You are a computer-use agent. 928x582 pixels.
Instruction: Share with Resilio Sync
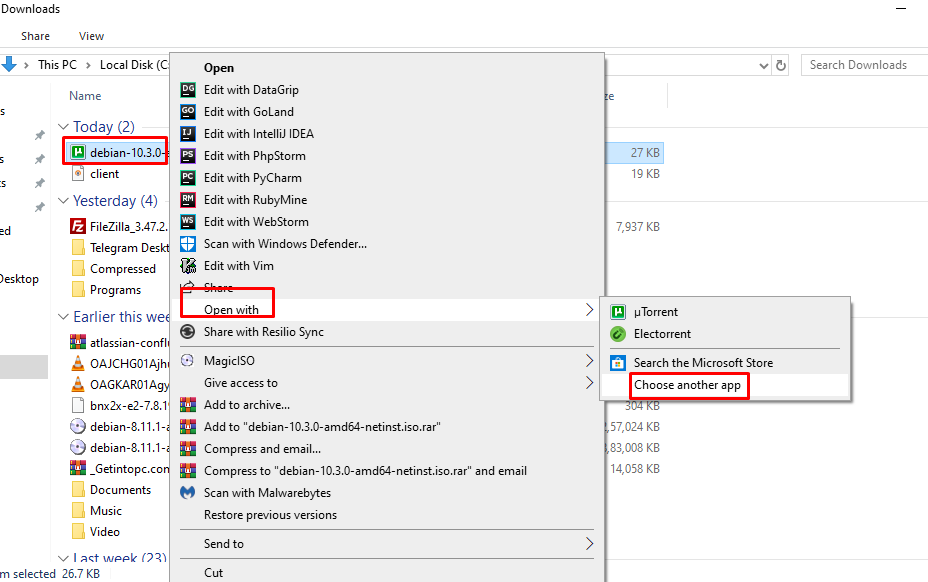pos(265,331)
